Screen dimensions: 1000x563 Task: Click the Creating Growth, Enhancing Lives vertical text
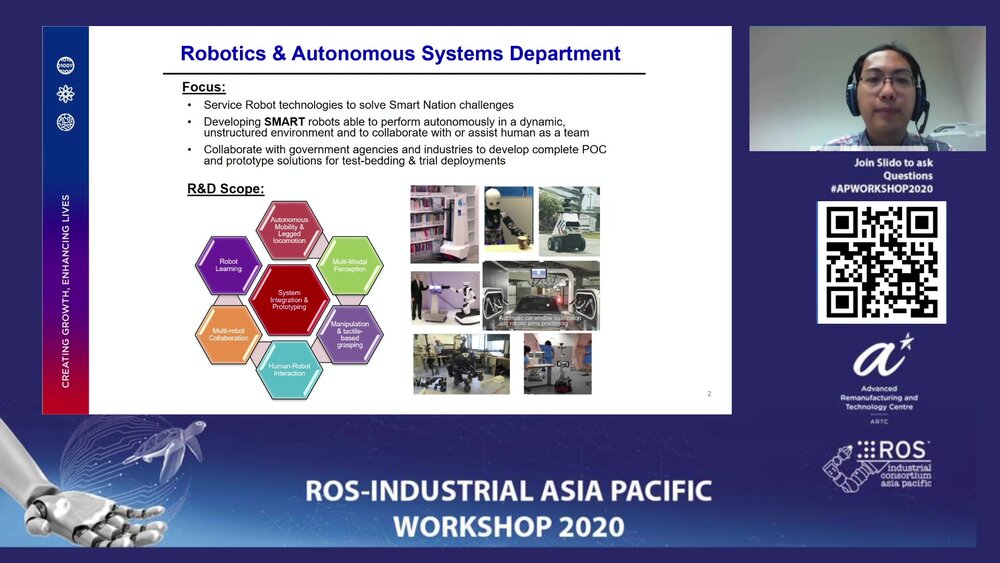(x=65, y=291)
